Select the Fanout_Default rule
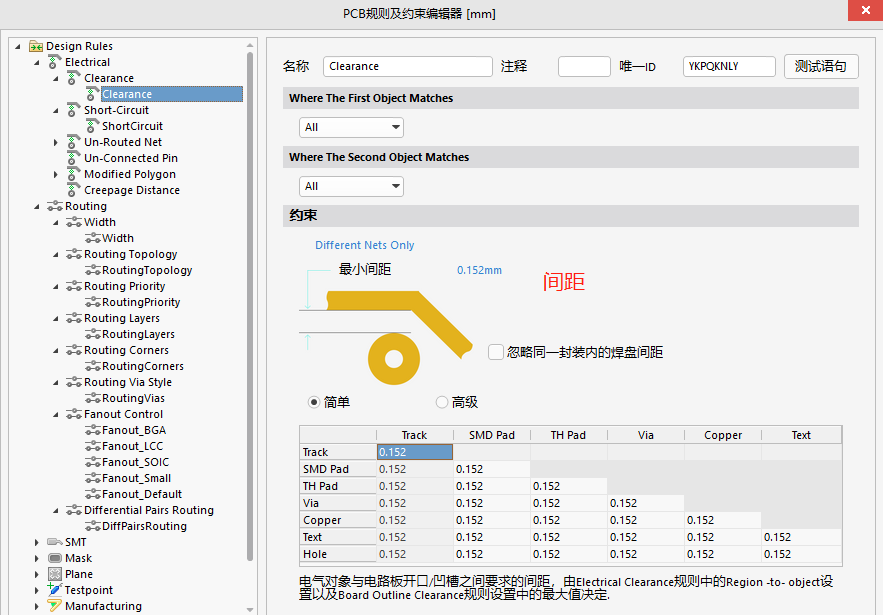 (142, 494)
